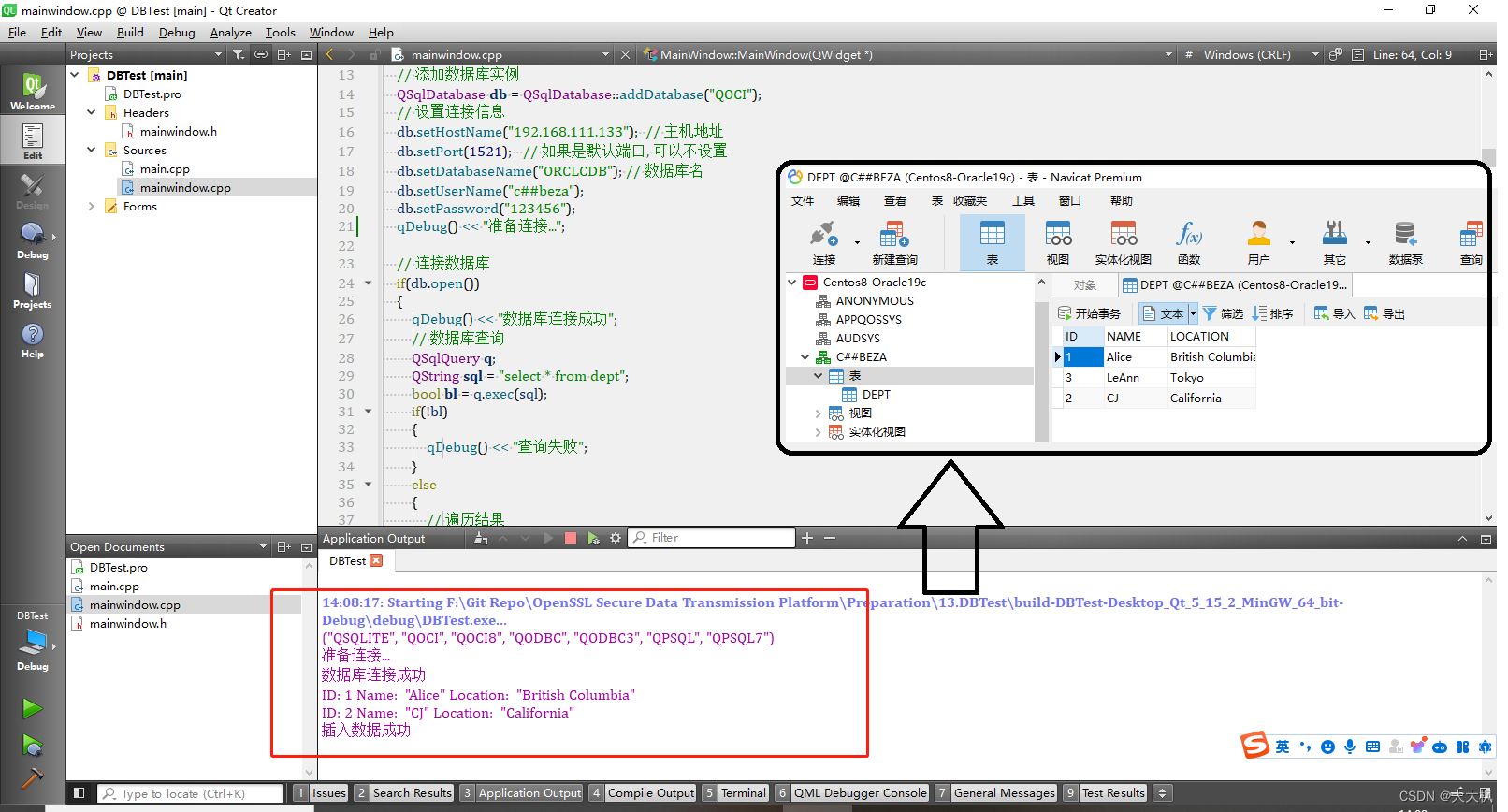The height and width of the screenshot is (812, 1508).
Task: Zoom out Application Output with minus
Action: click(830, 538)
